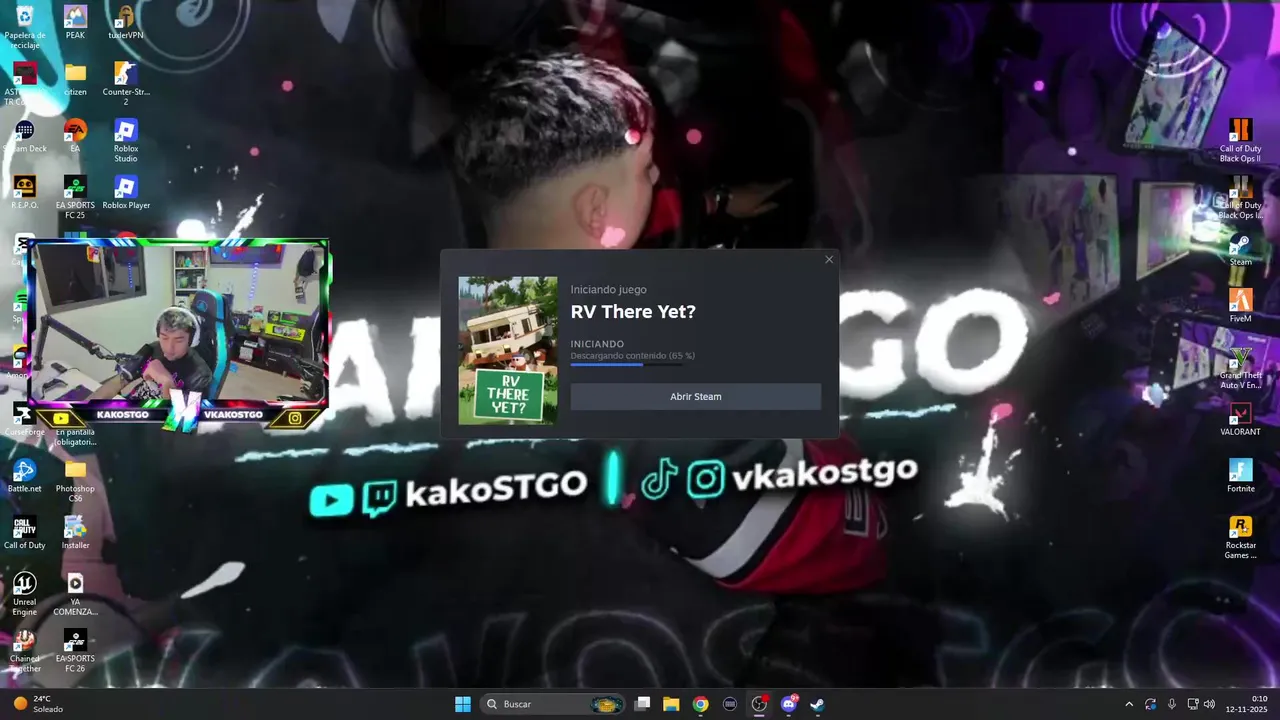
Task: Click the microphone icon in the system tray
Action: coord(1171,704)
